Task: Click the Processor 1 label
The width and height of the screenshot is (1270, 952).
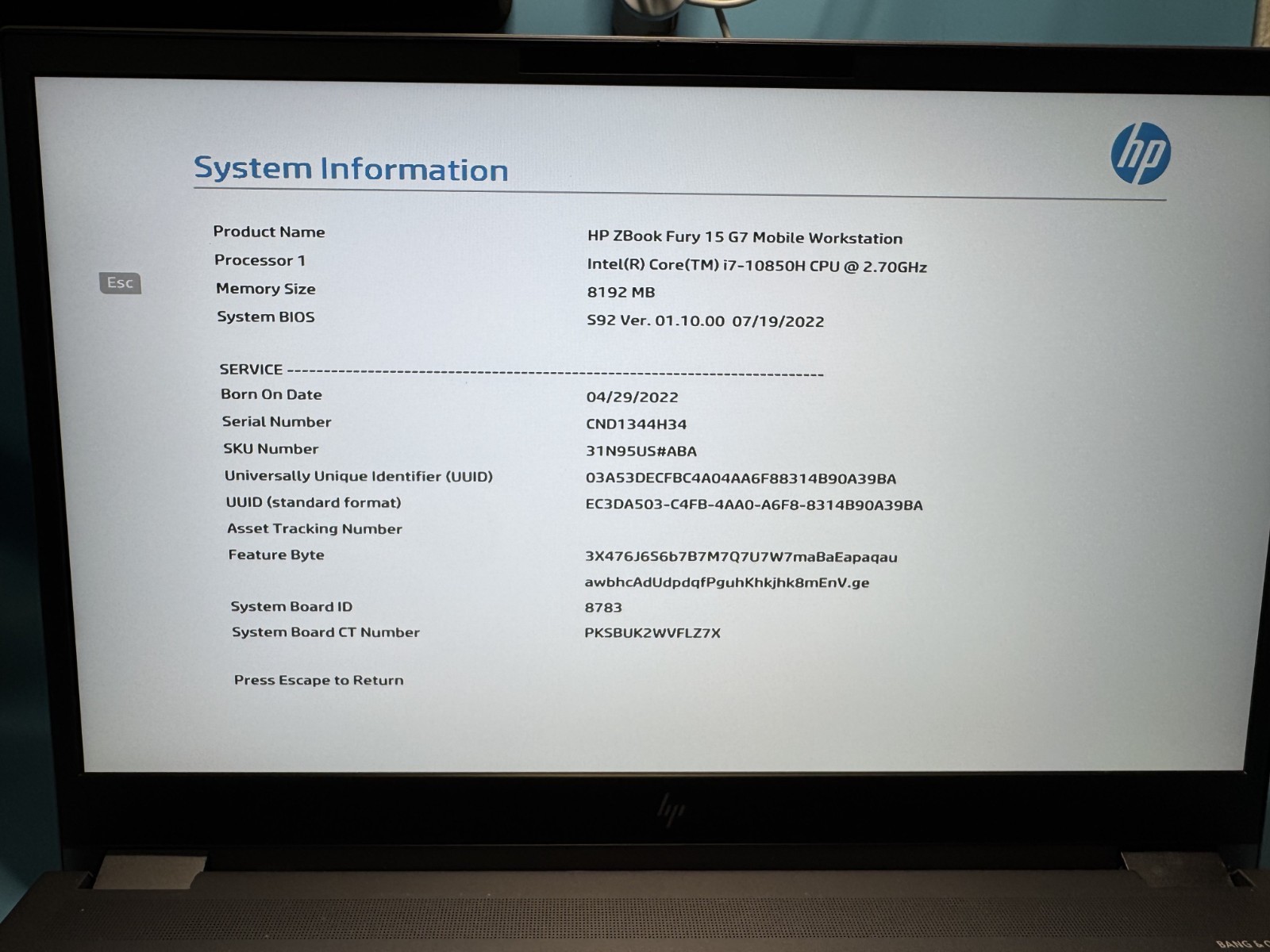Action: 260,260
